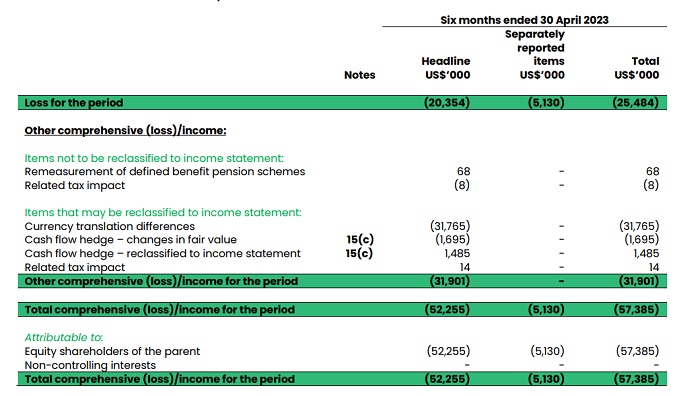The height and width of the screenshot is (396, 679).
Task: Click the 'Six months ended 30 April 2023' header
Action: point(524,20)
